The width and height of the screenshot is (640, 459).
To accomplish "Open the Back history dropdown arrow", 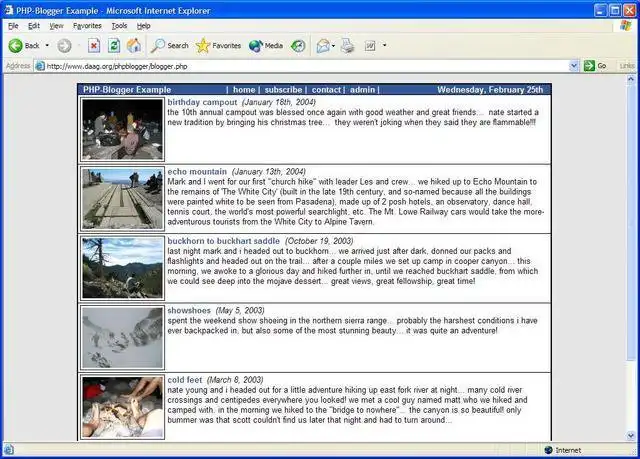I will click(47, 45).
